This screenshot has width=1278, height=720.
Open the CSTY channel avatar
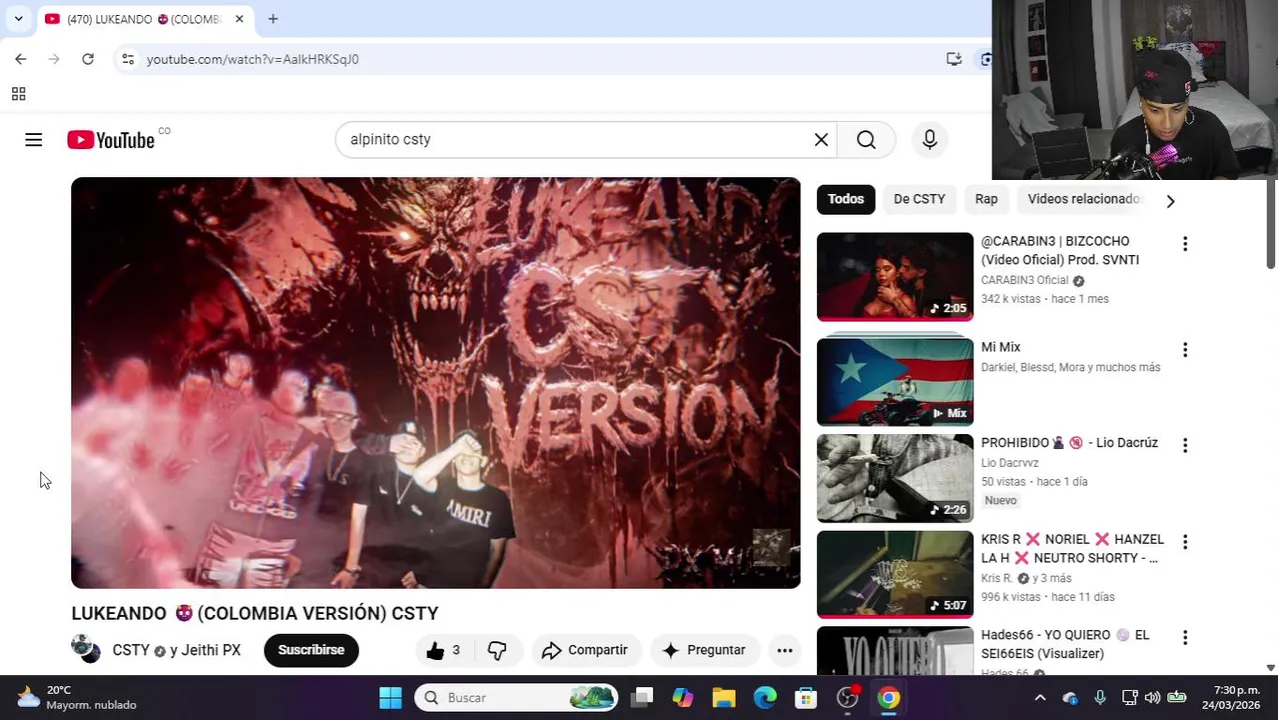click(x=86, y=649)
